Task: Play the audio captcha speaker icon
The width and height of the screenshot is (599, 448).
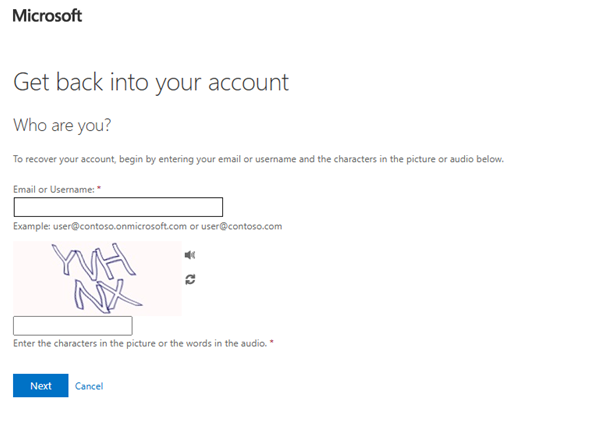Action: (190, 255)
